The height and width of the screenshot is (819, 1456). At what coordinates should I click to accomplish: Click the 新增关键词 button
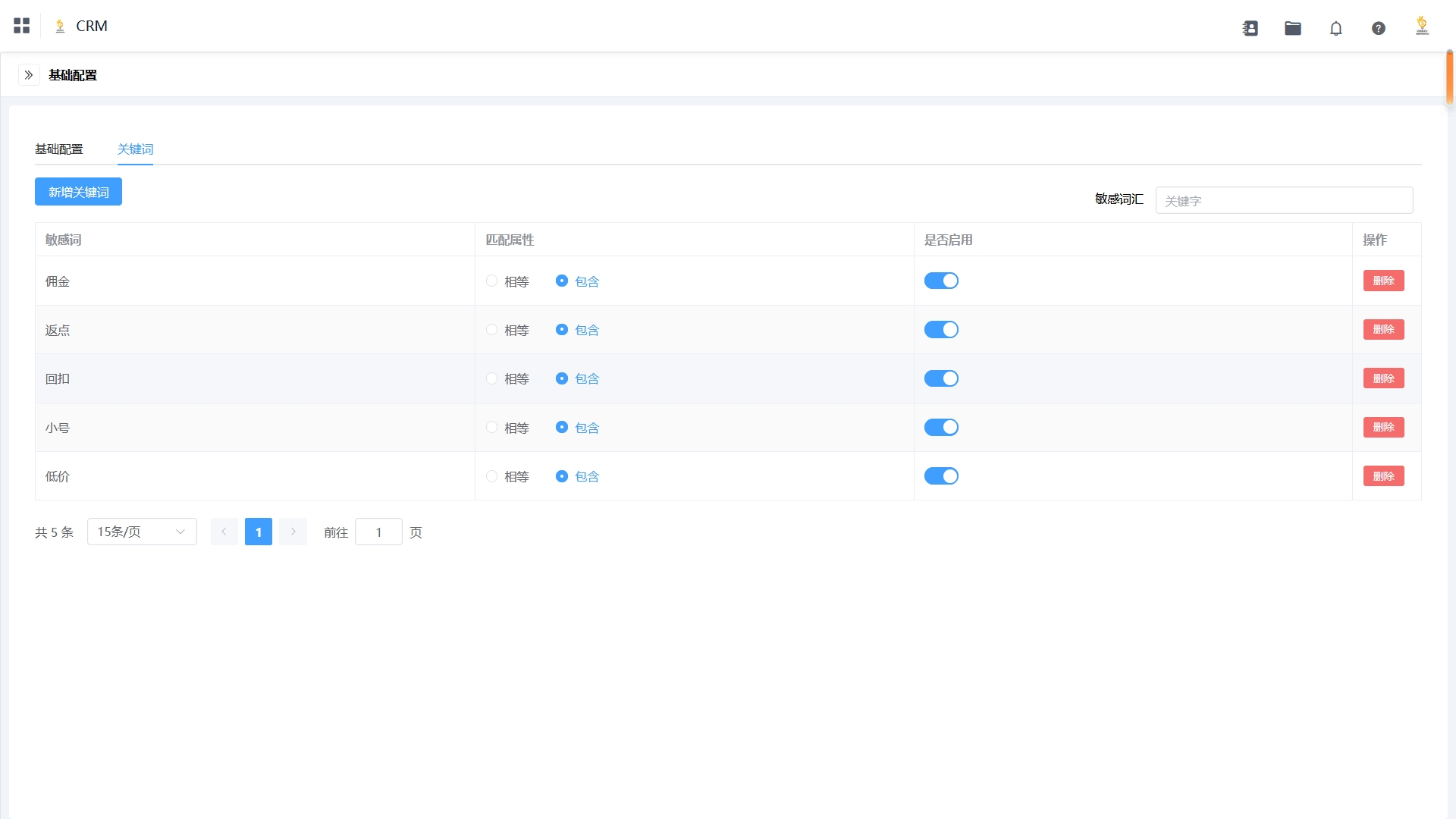coord(78,192)
